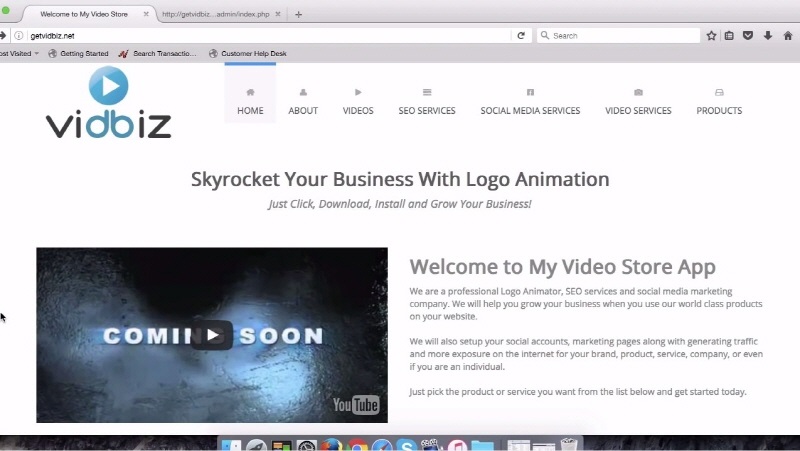
Task: Open the PRODUCTS navigation item
Action: 719,110
